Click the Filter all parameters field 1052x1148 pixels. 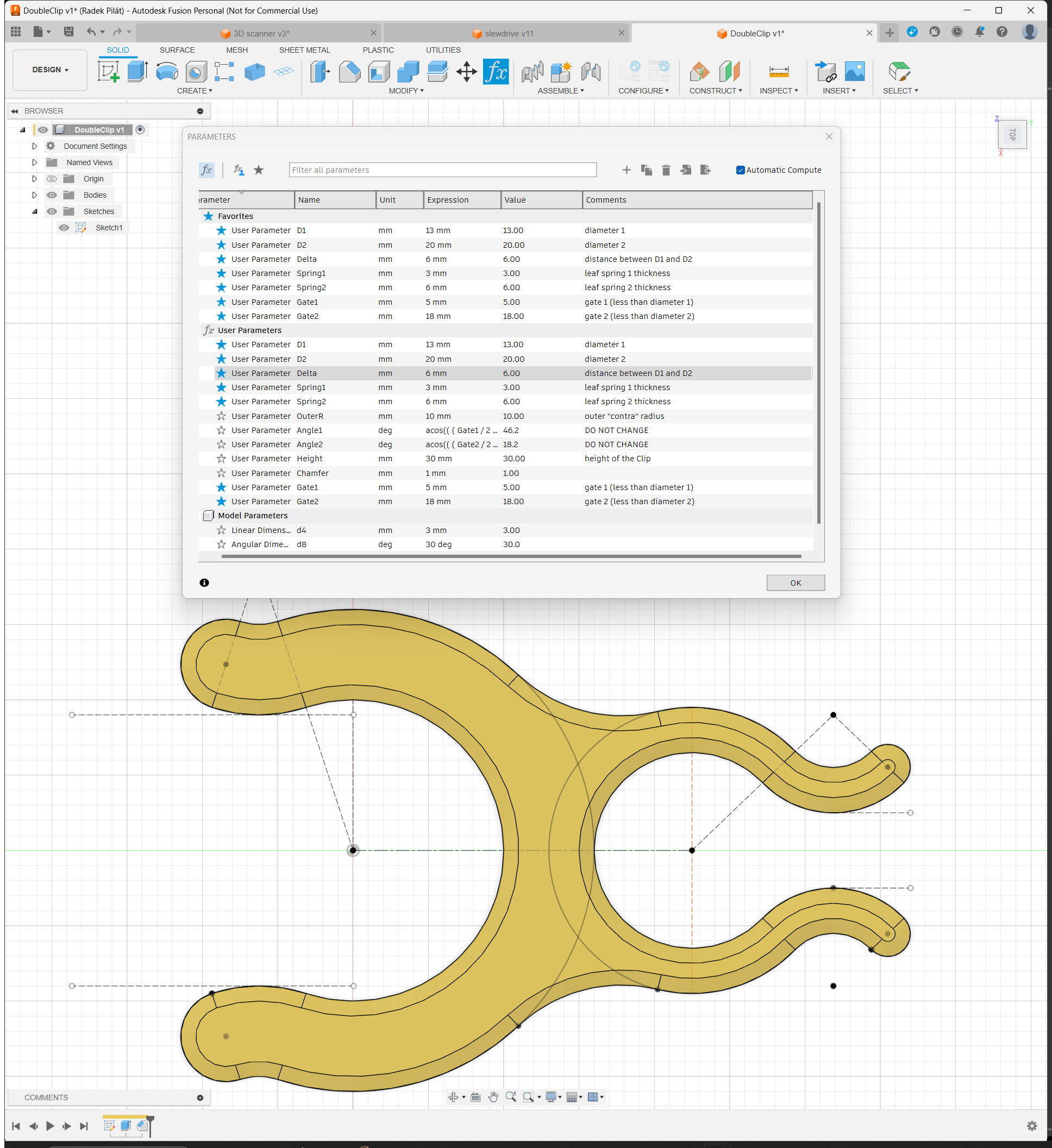pos(442,170)
